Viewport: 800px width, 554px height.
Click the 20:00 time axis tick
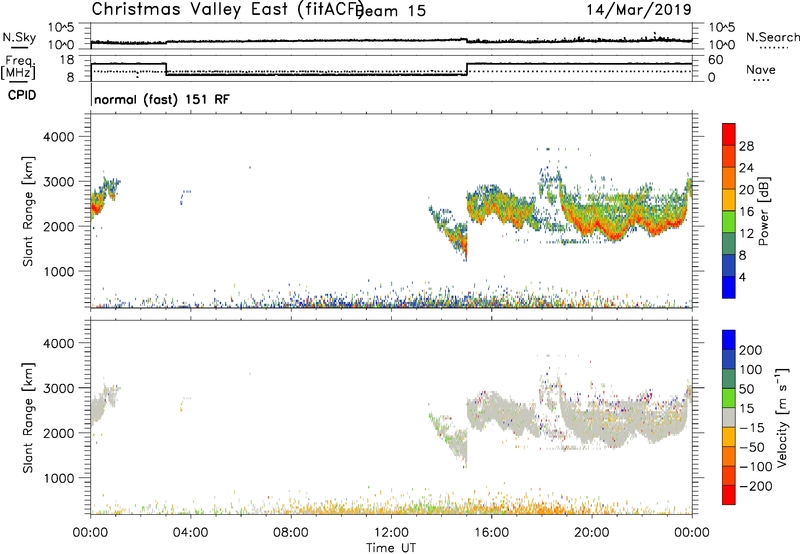pyautogui.click(x=592, y=533)
